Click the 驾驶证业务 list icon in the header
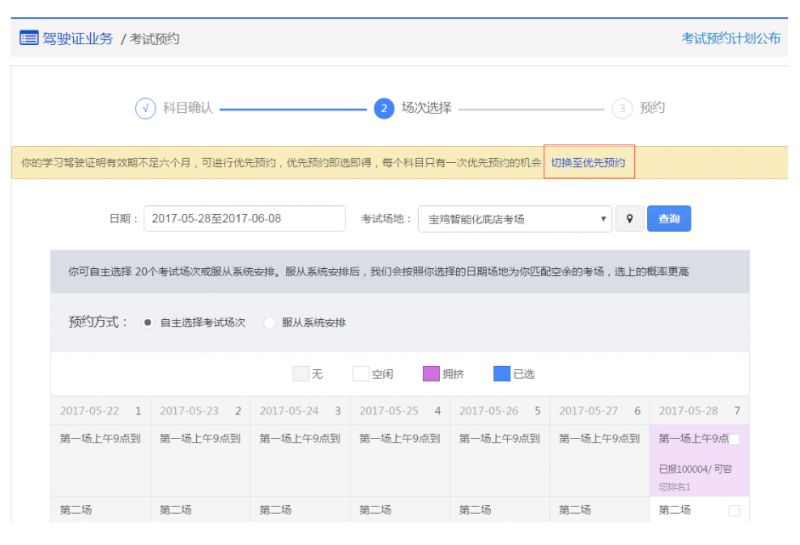Viewport: 800px width, 545px height. (28, 38)
